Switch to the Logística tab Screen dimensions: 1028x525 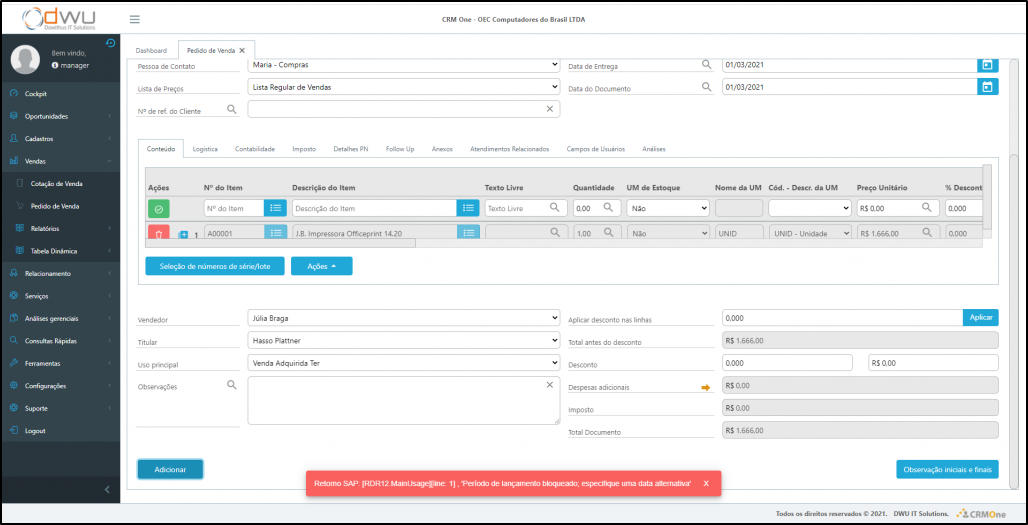tap(205, 149)
